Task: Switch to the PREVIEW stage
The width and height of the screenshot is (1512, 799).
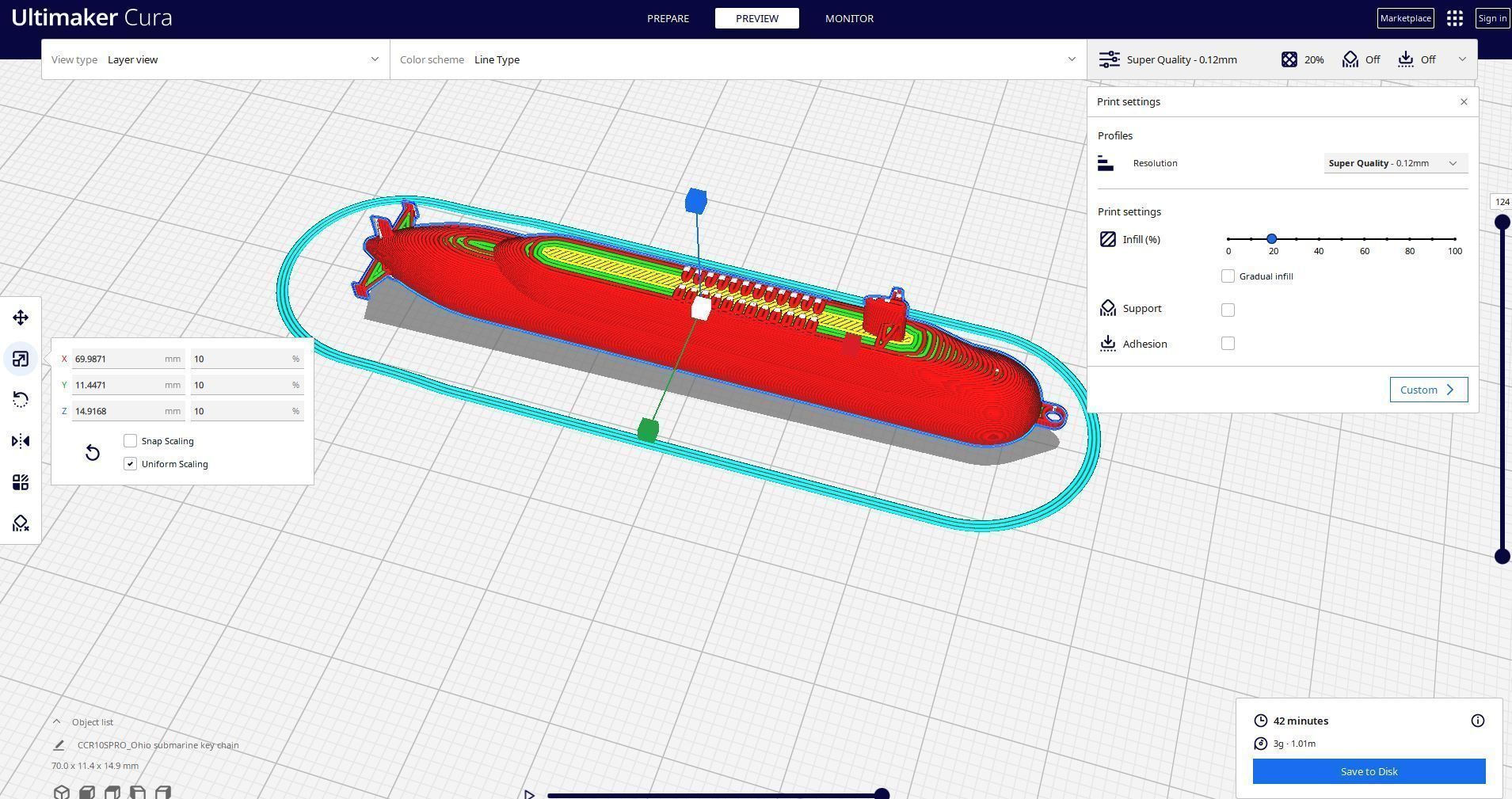Action: (x=757, y=18)
